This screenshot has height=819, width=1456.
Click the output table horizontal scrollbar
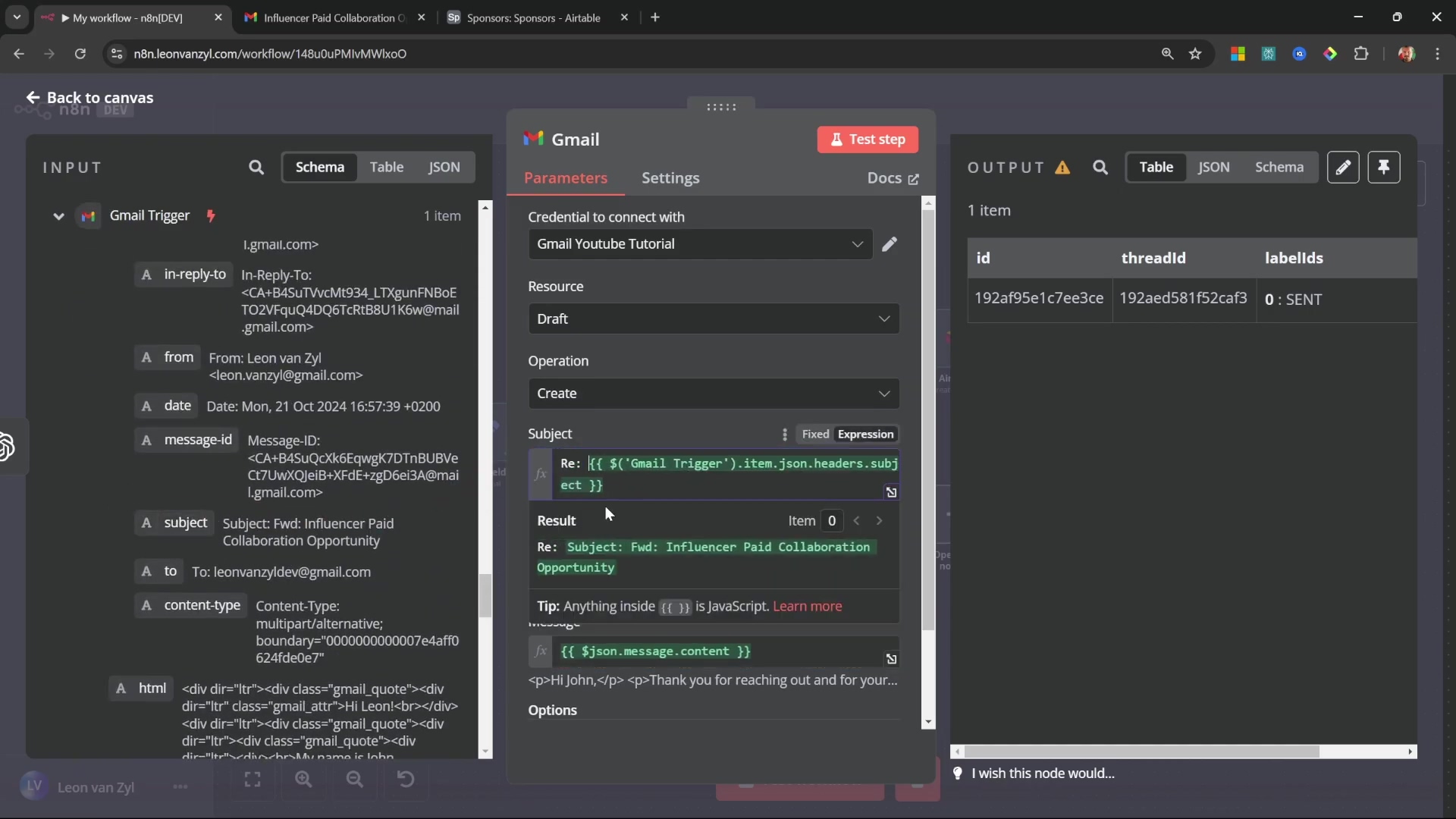point(1141,752)
